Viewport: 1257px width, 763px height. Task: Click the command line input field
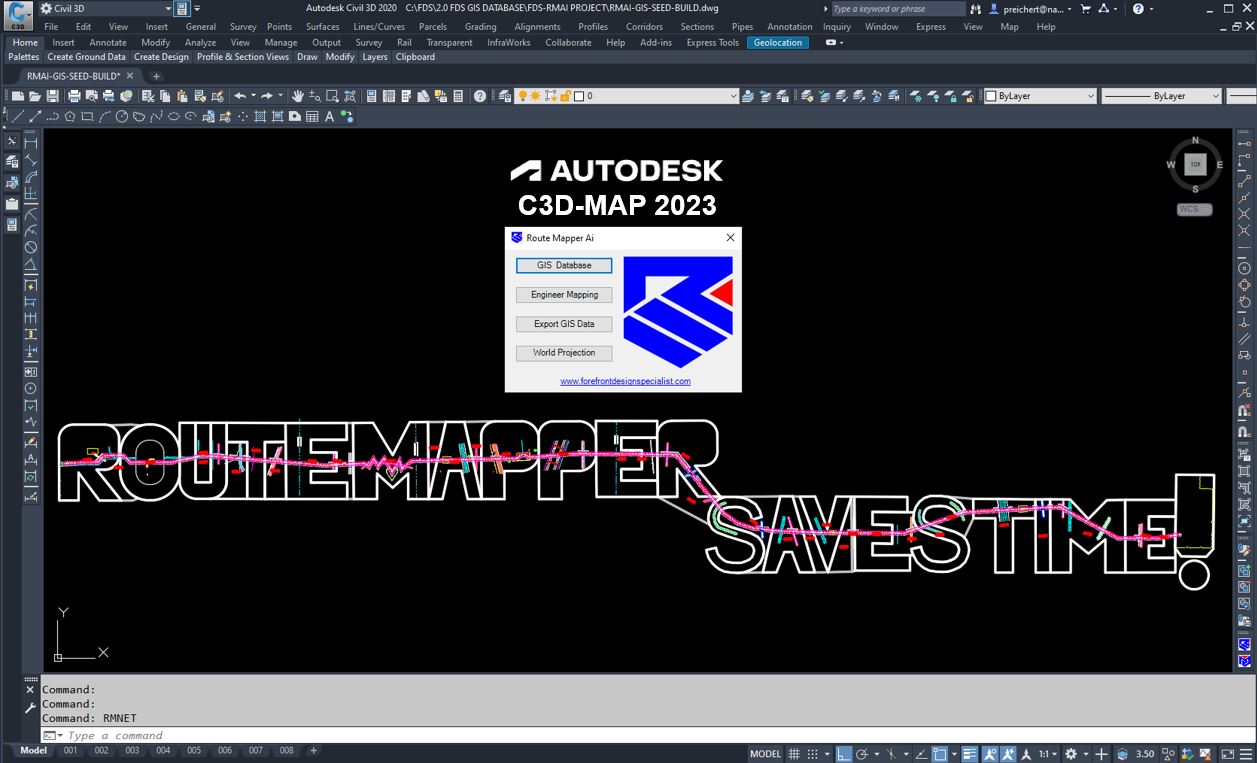(400, 735)
